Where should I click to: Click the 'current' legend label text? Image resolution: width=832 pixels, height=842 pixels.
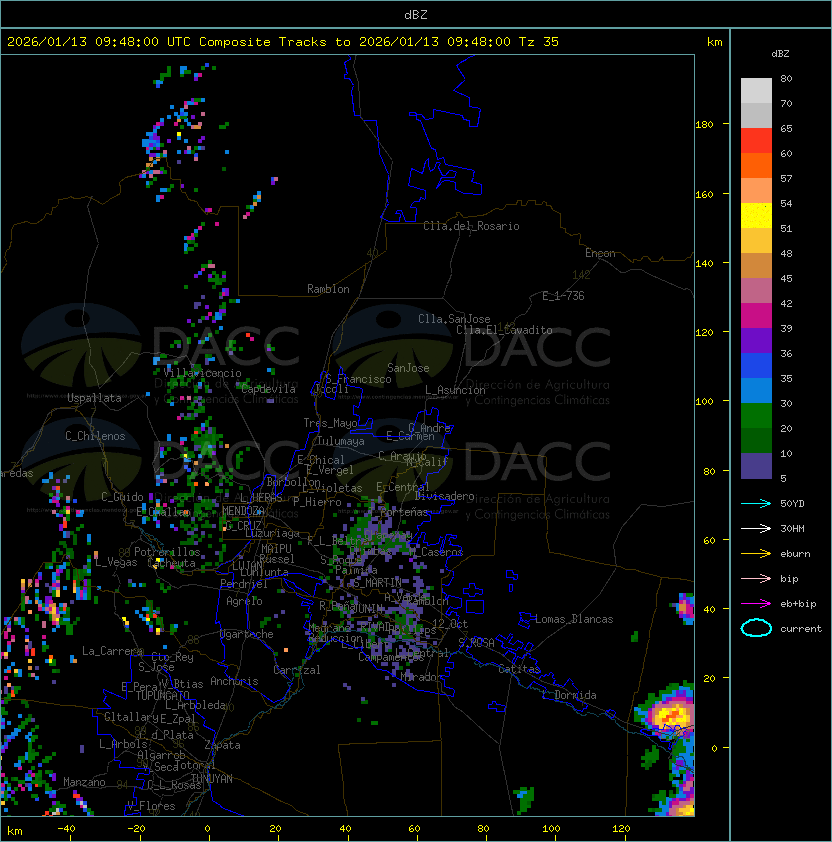point(801,628)
